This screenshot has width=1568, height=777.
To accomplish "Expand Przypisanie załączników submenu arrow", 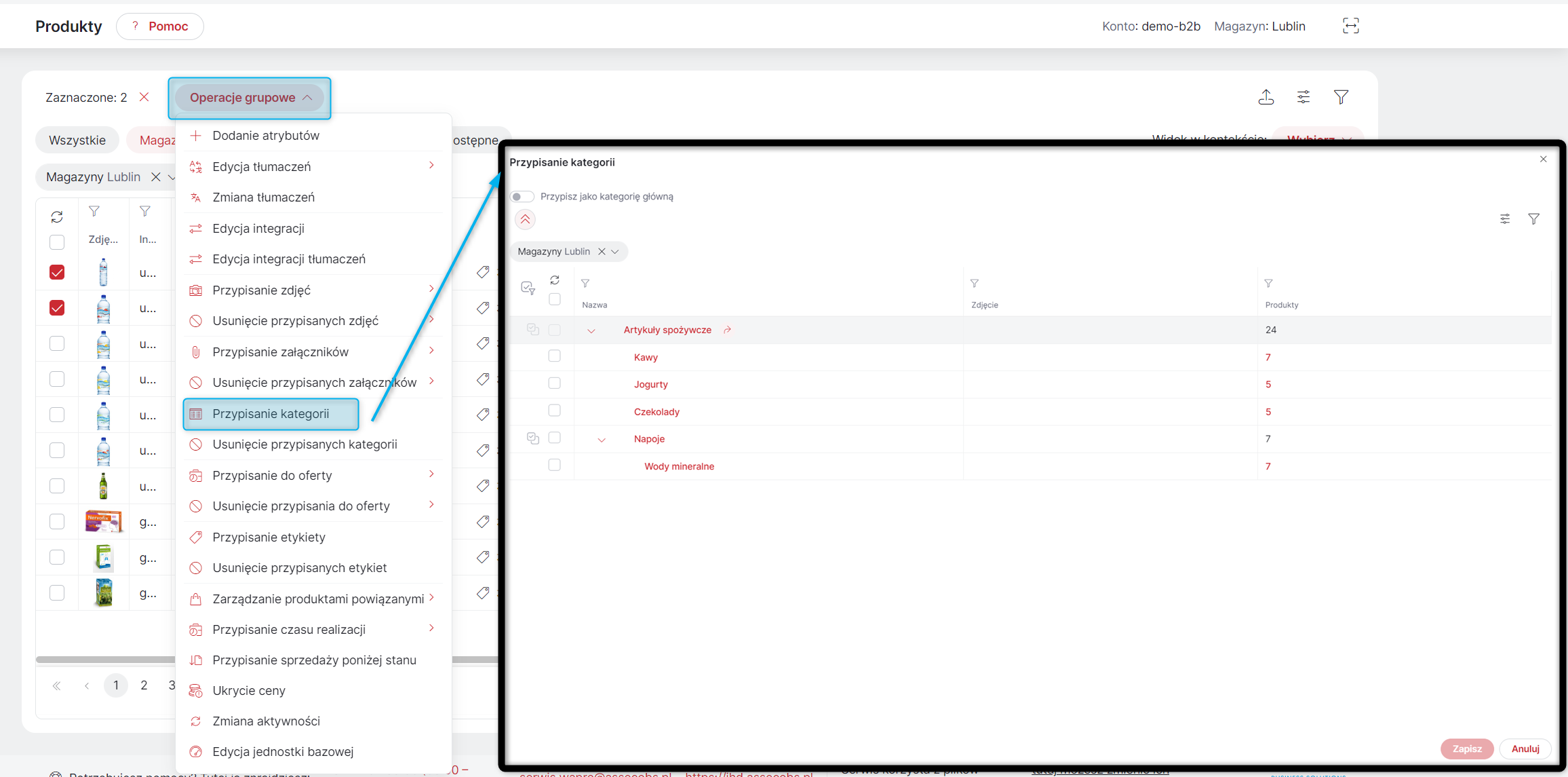I will coord(431,351).
